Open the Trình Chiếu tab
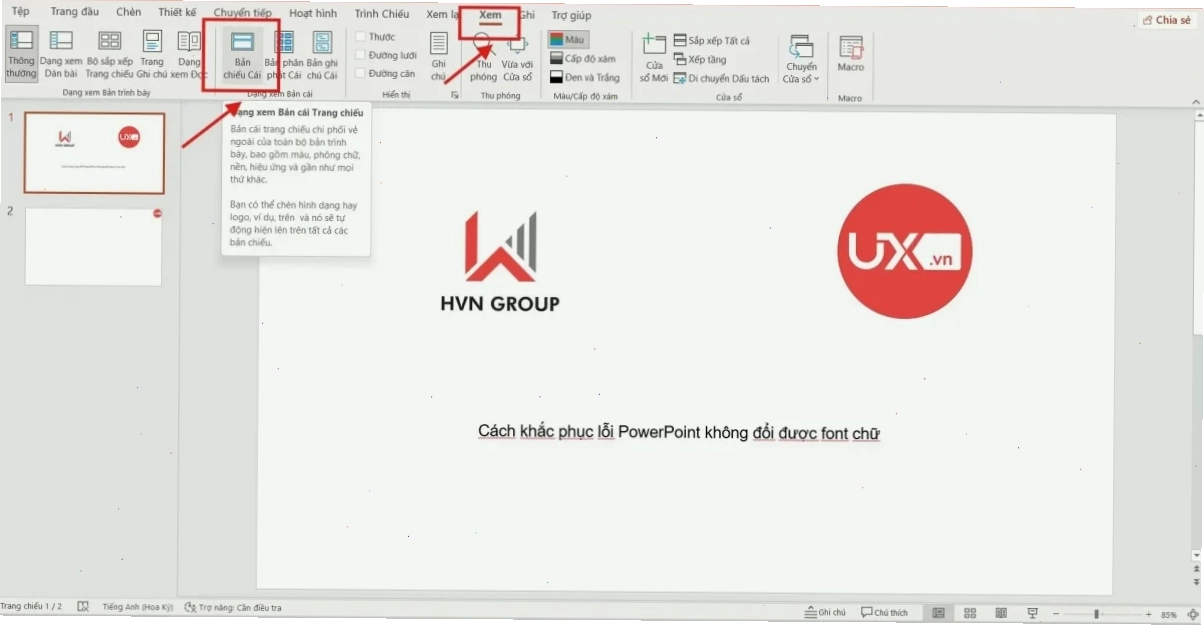Screen dimensions: 1204x625 (x=382, y=14)
